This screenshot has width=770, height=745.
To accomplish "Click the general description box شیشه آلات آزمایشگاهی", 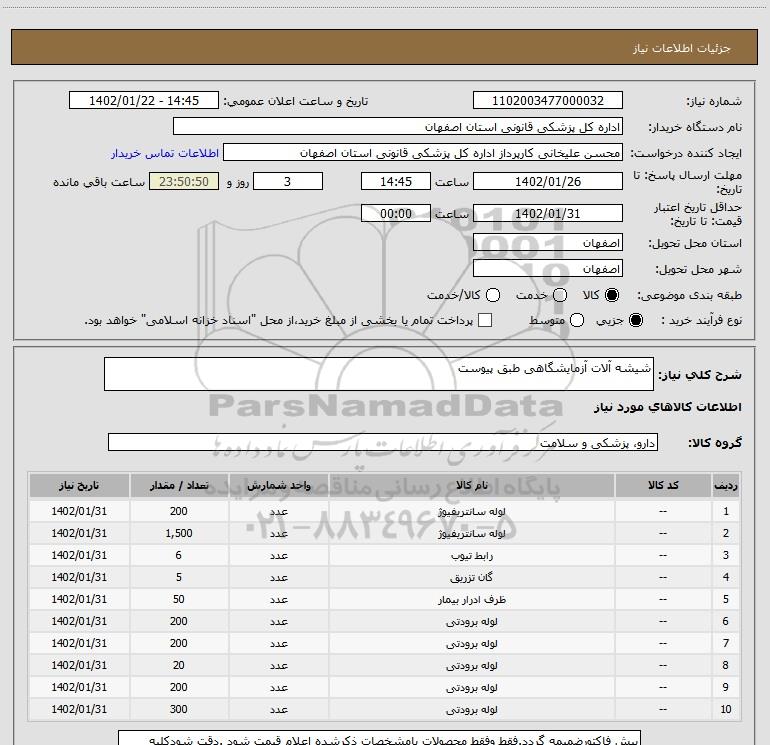I will tap(379, 374).
